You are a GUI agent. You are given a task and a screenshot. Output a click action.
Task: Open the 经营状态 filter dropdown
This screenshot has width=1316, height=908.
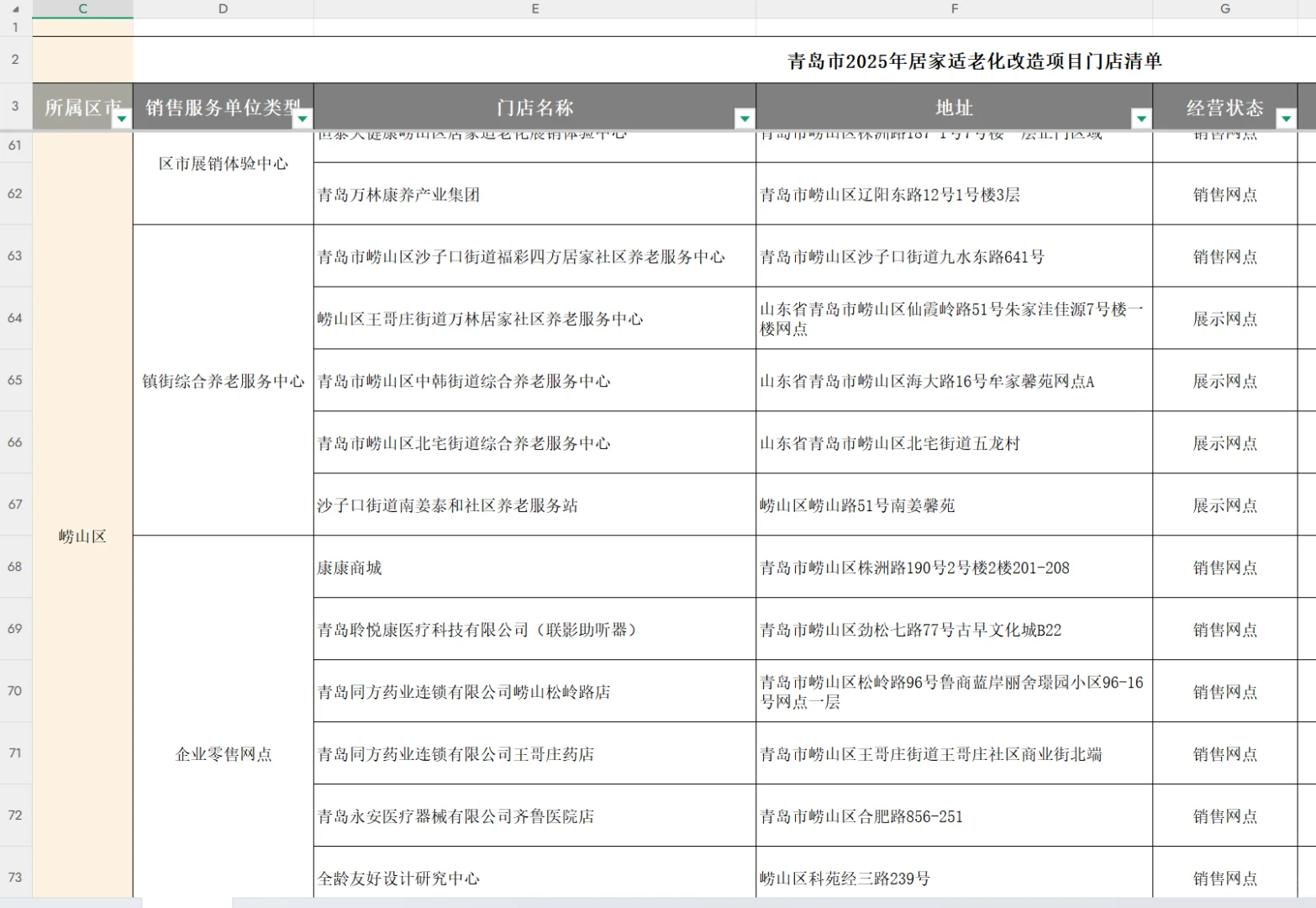(x=1285, y=120)
